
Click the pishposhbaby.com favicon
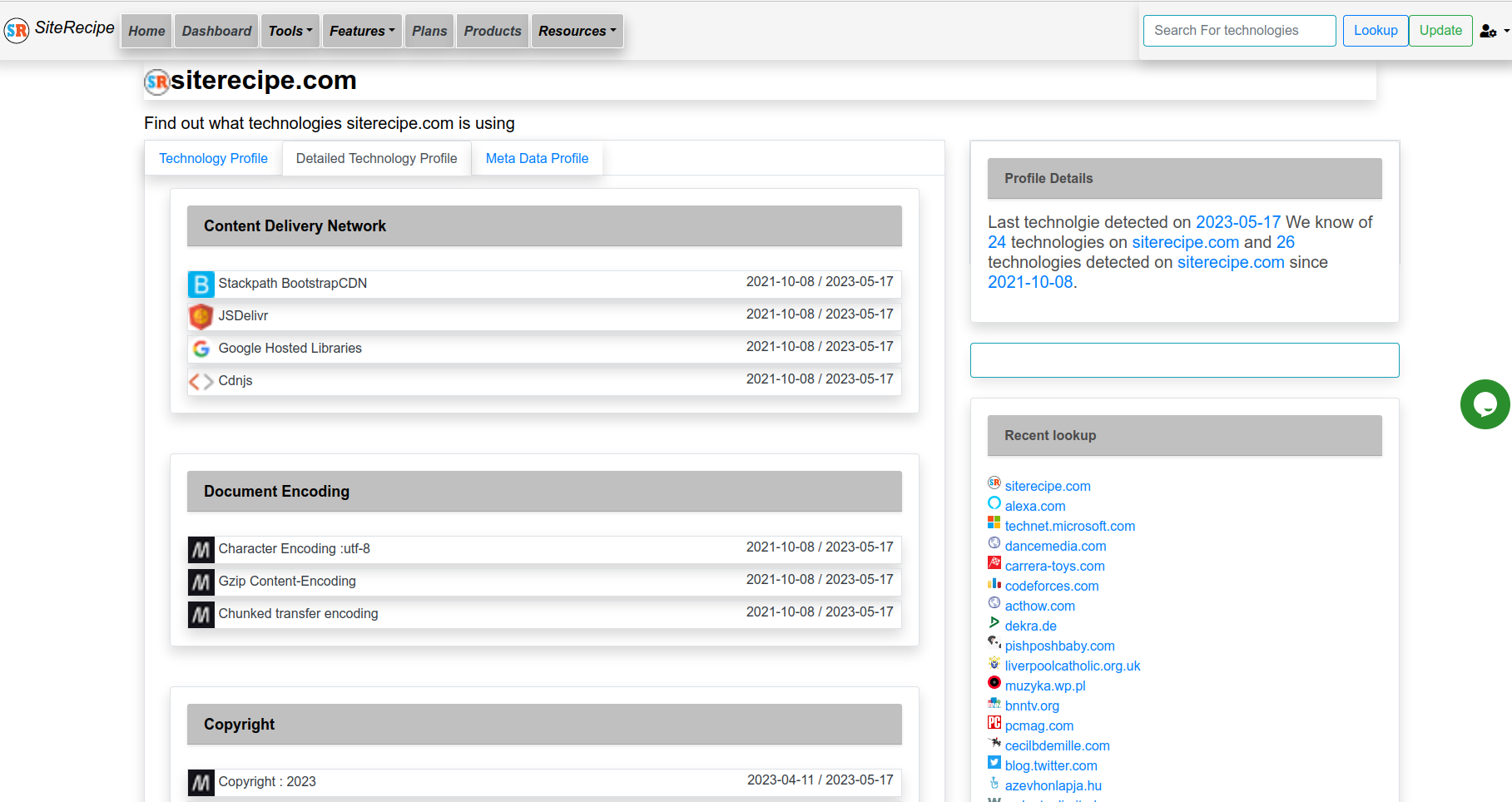[994, 643]
